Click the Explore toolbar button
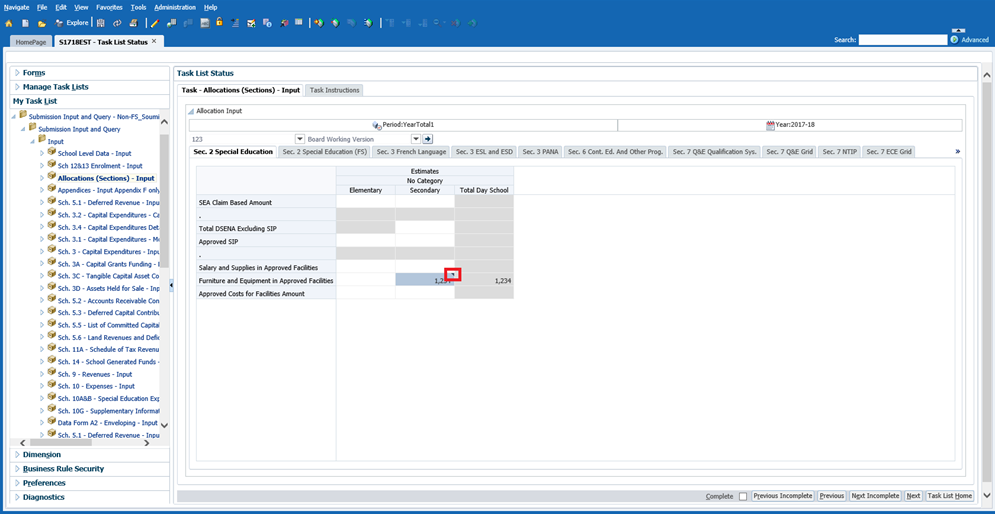 (71, 23)
